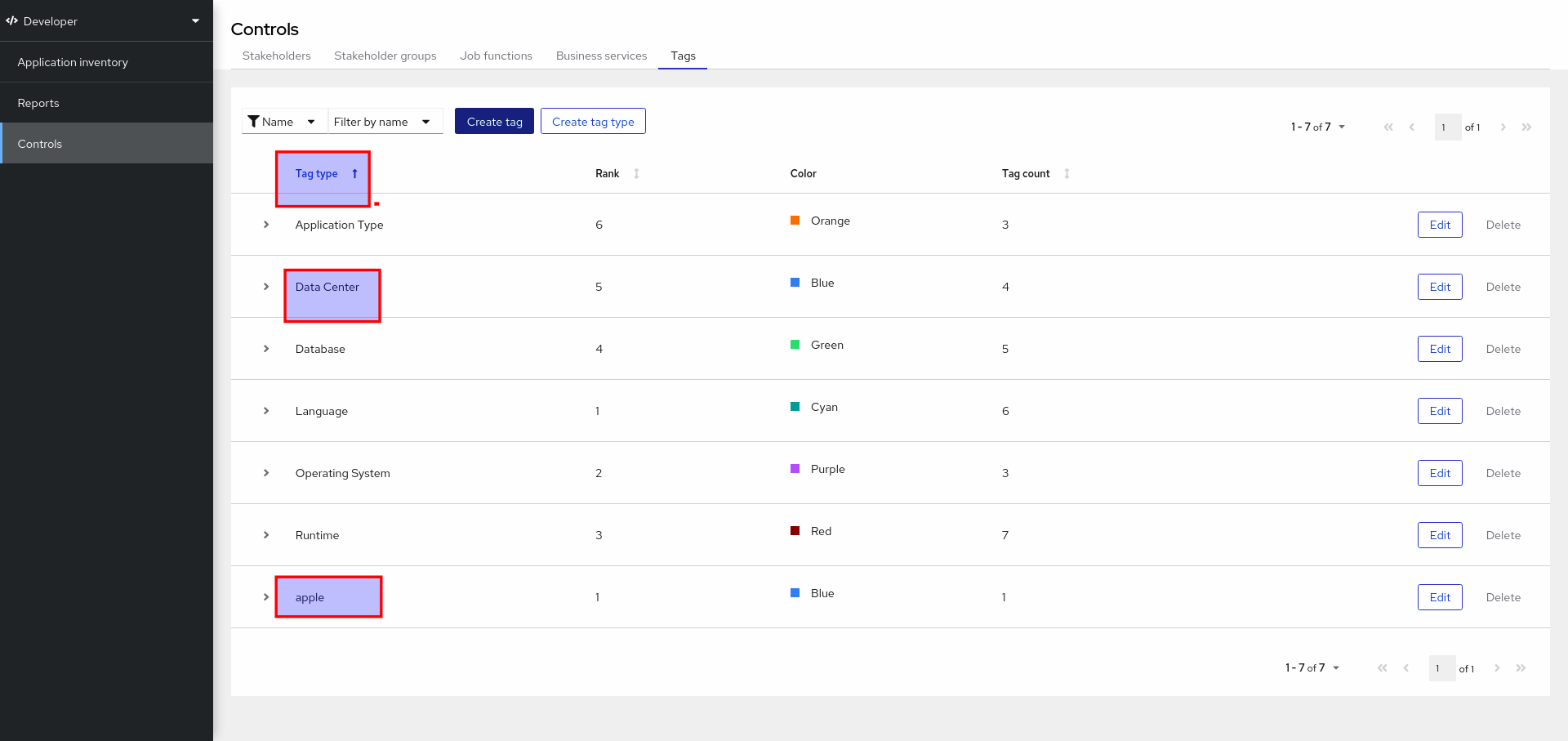Expand the apple tag type row
Viewport: 1568px width, 741px height.
click(x=266, y=597)
